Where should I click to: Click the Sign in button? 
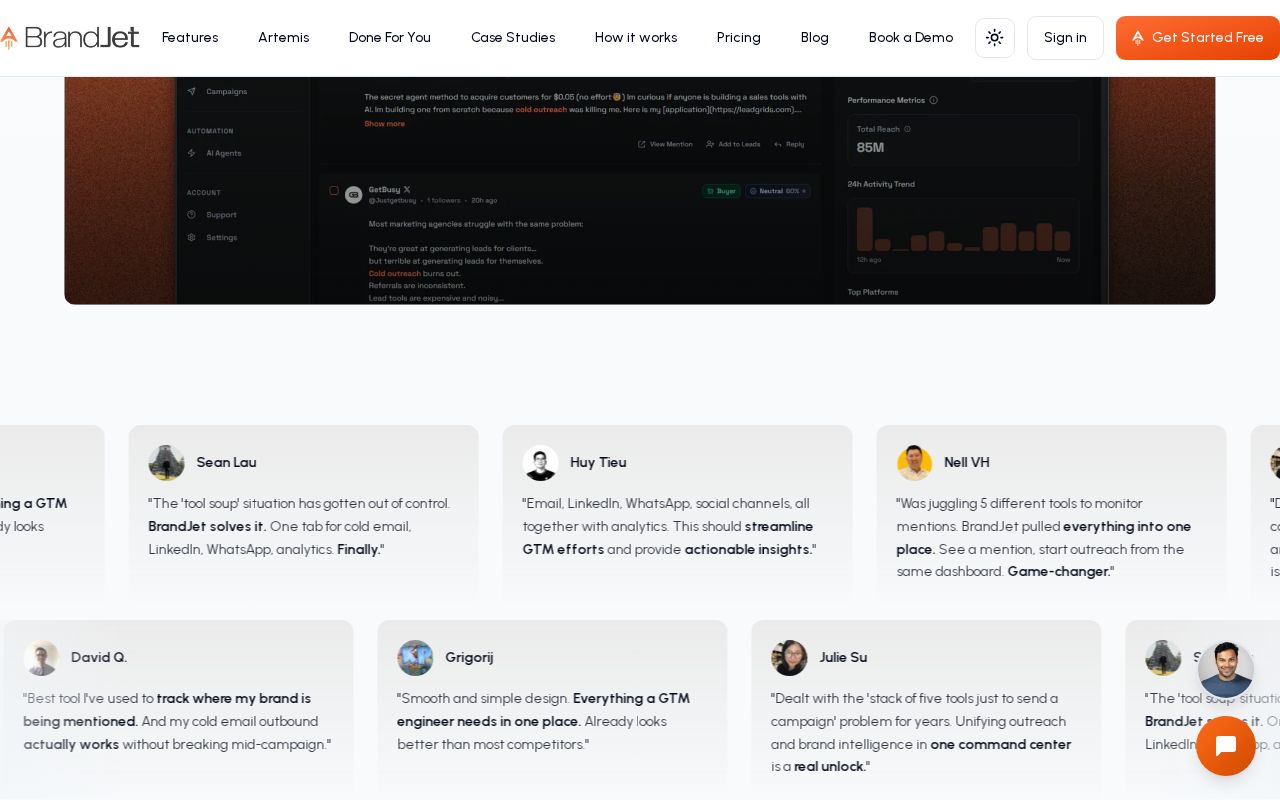click(1065, 38)
